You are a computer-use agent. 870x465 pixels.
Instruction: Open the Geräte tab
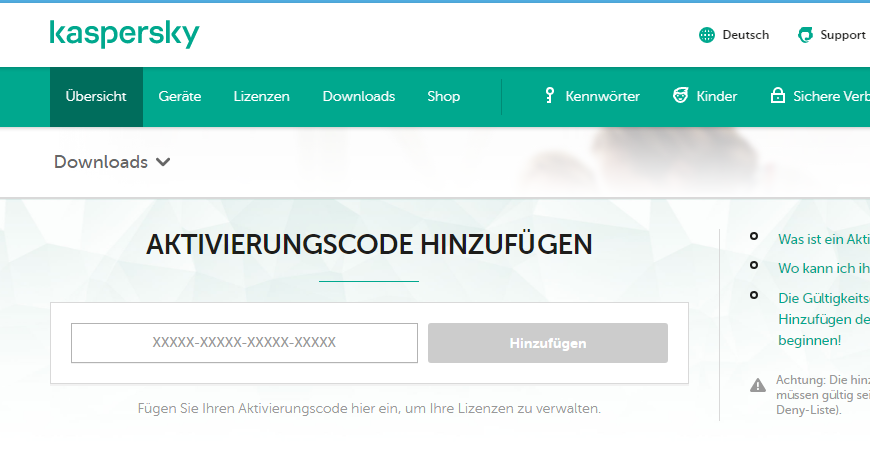[x=180, y=97]
